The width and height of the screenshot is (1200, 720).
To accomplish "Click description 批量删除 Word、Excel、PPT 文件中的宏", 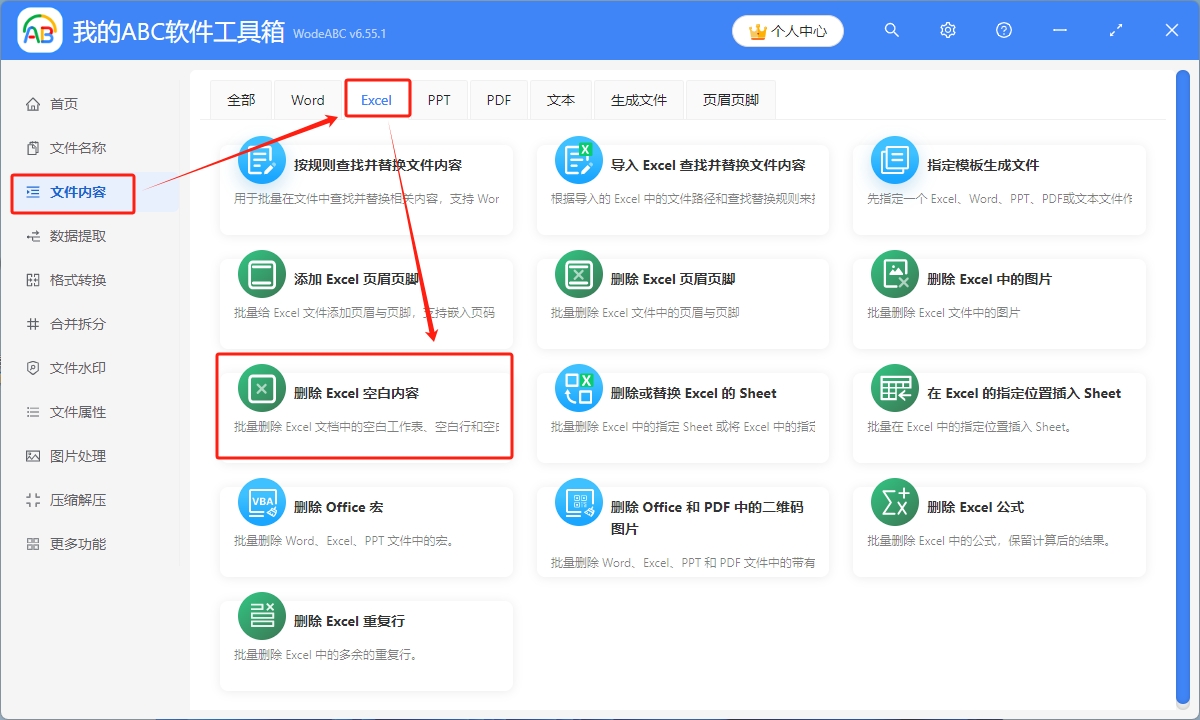I will [x=345, y=541].
